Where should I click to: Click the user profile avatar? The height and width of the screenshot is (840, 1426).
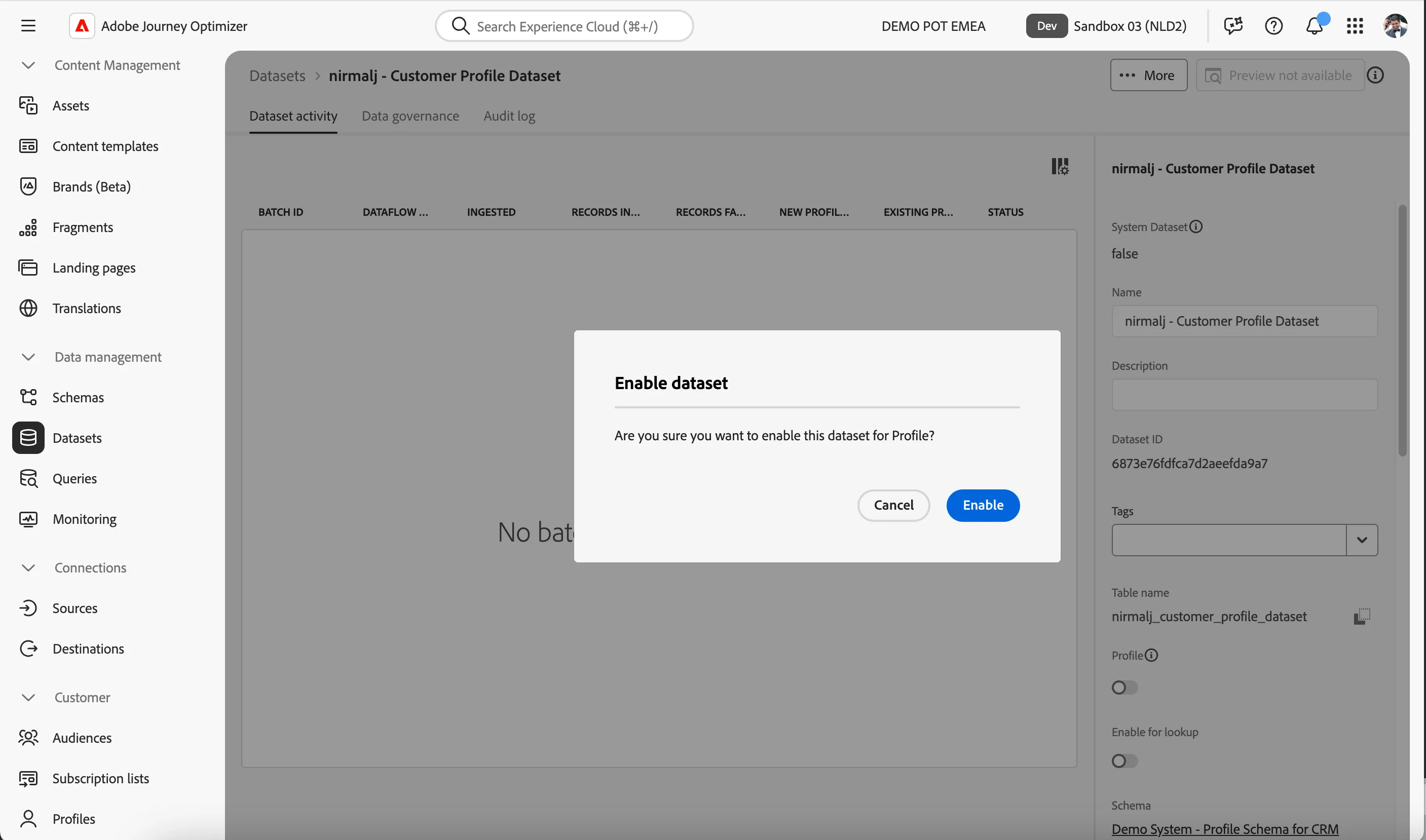coord(1396,26)
